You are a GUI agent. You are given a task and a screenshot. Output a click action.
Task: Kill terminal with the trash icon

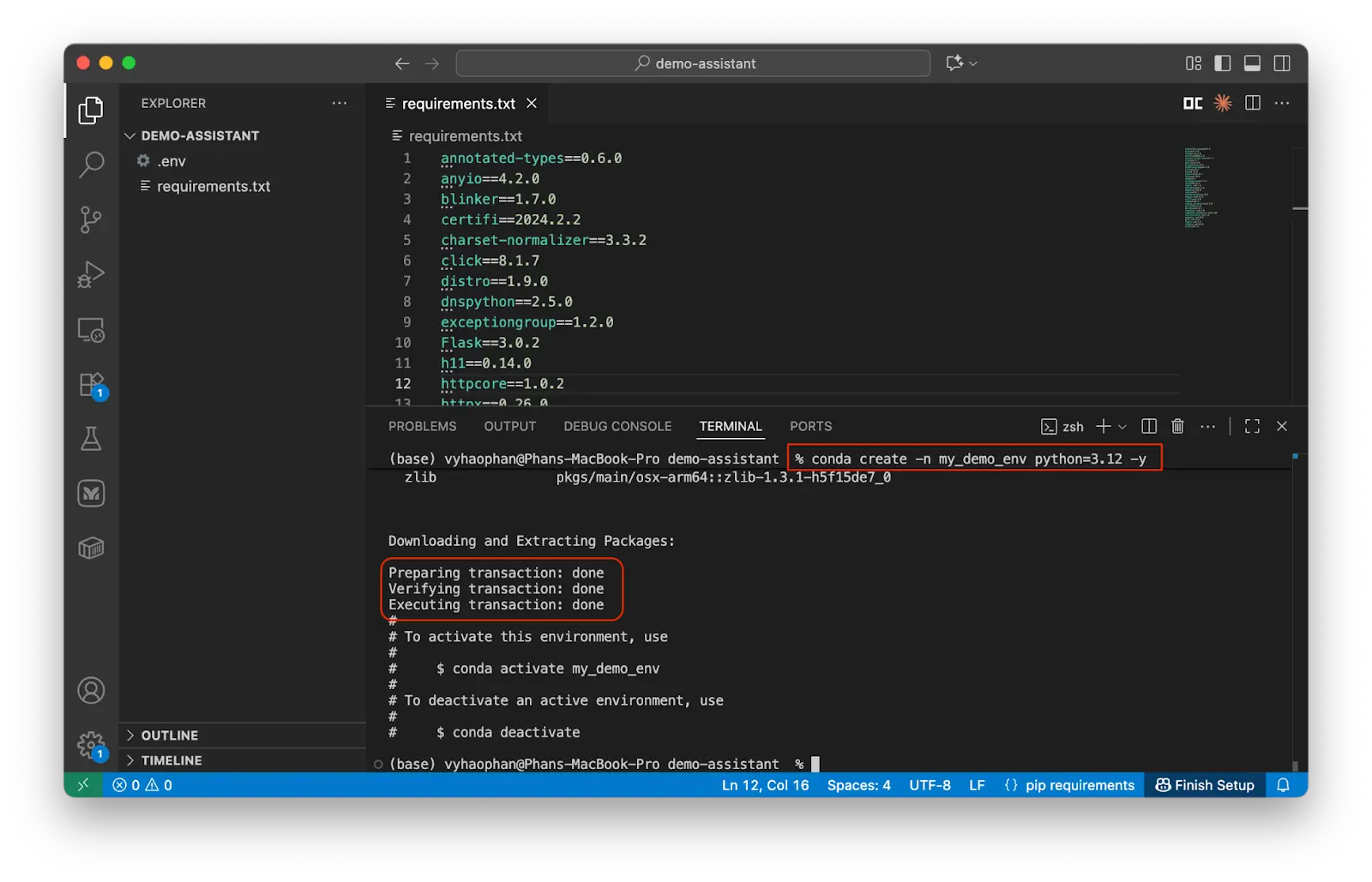1177,426
